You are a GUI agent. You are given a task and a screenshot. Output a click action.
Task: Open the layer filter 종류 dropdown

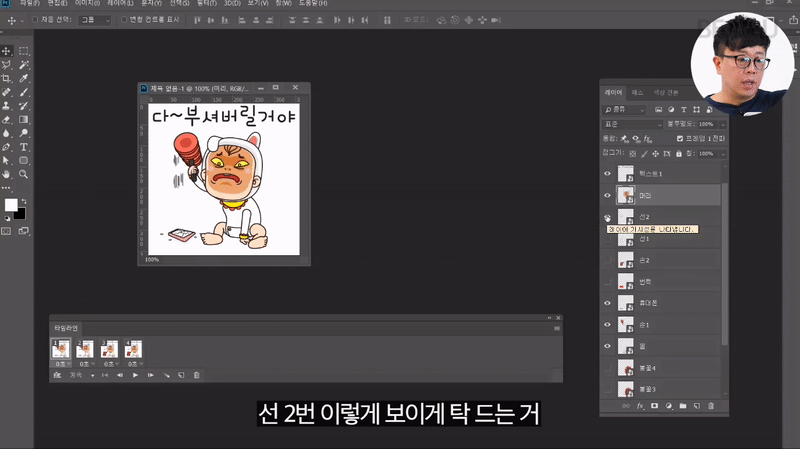tap(624, 110)
